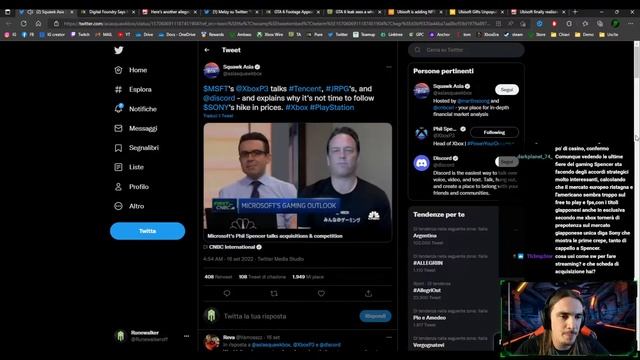This screenshot has width=640, height=360.
Task: Click the share icon under tweet
Action: coord(368,293)
